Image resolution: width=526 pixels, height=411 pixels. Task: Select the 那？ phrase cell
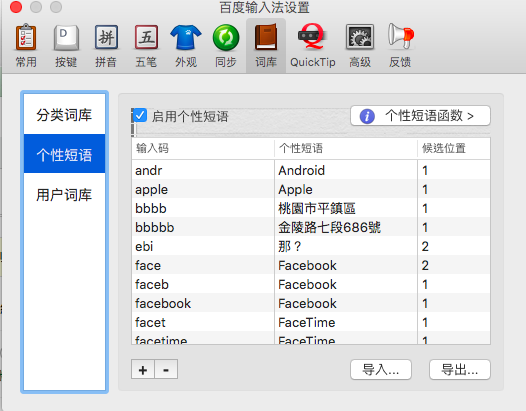(346, 247)
